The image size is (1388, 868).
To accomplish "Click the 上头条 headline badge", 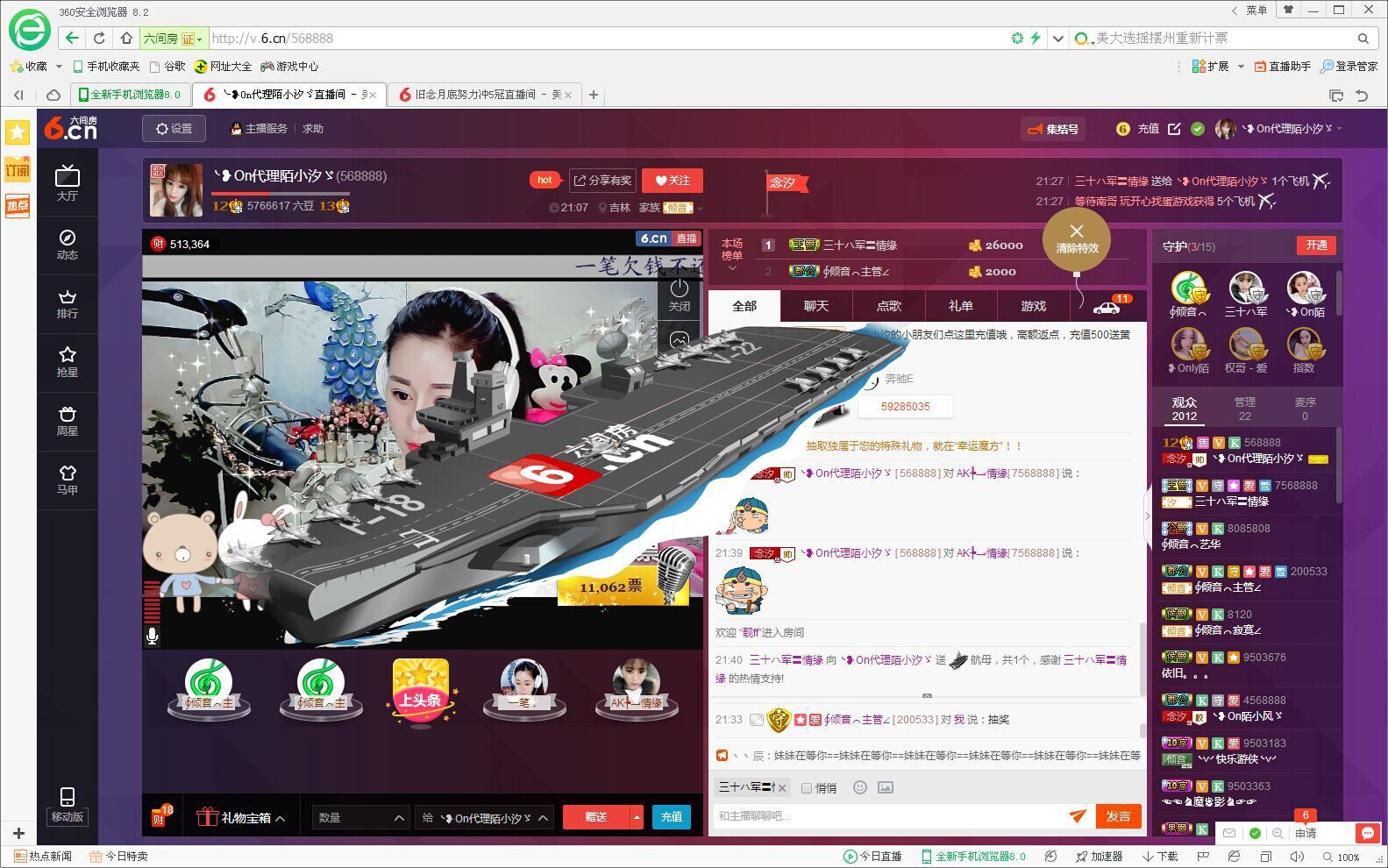I will 421,693.
